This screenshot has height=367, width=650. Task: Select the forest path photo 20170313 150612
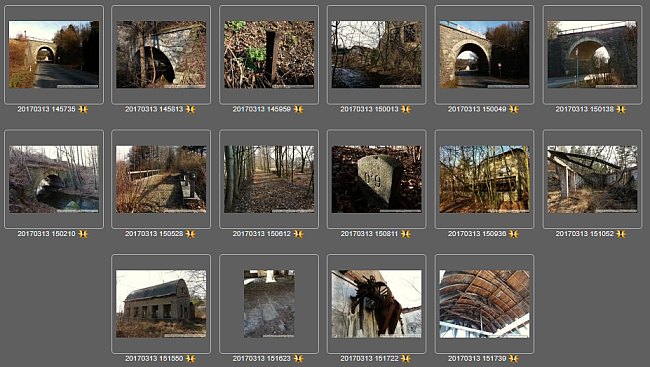tap(269, 179)
